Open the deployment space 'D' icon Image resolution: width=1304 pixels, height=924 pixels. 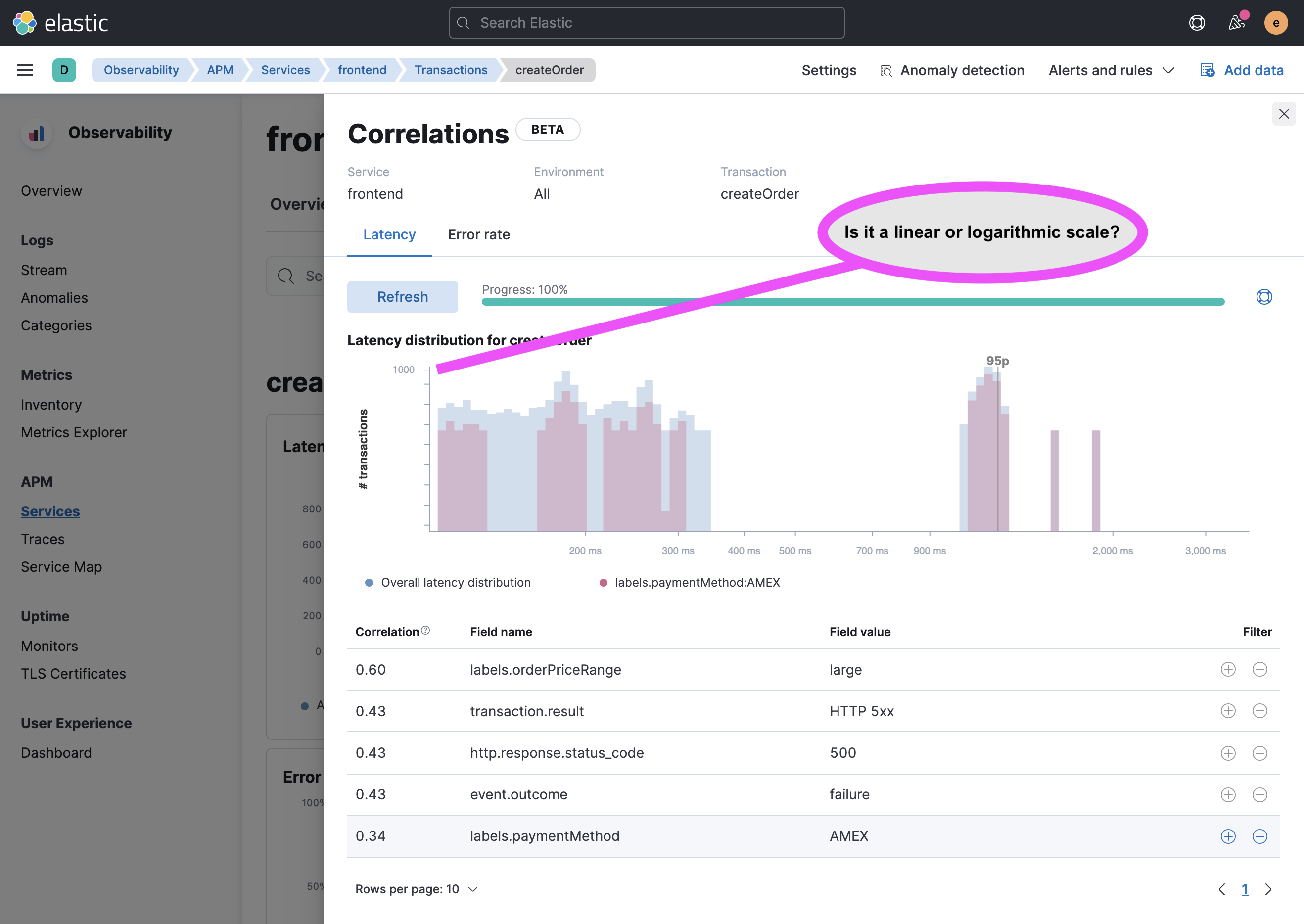click(64, 70)
